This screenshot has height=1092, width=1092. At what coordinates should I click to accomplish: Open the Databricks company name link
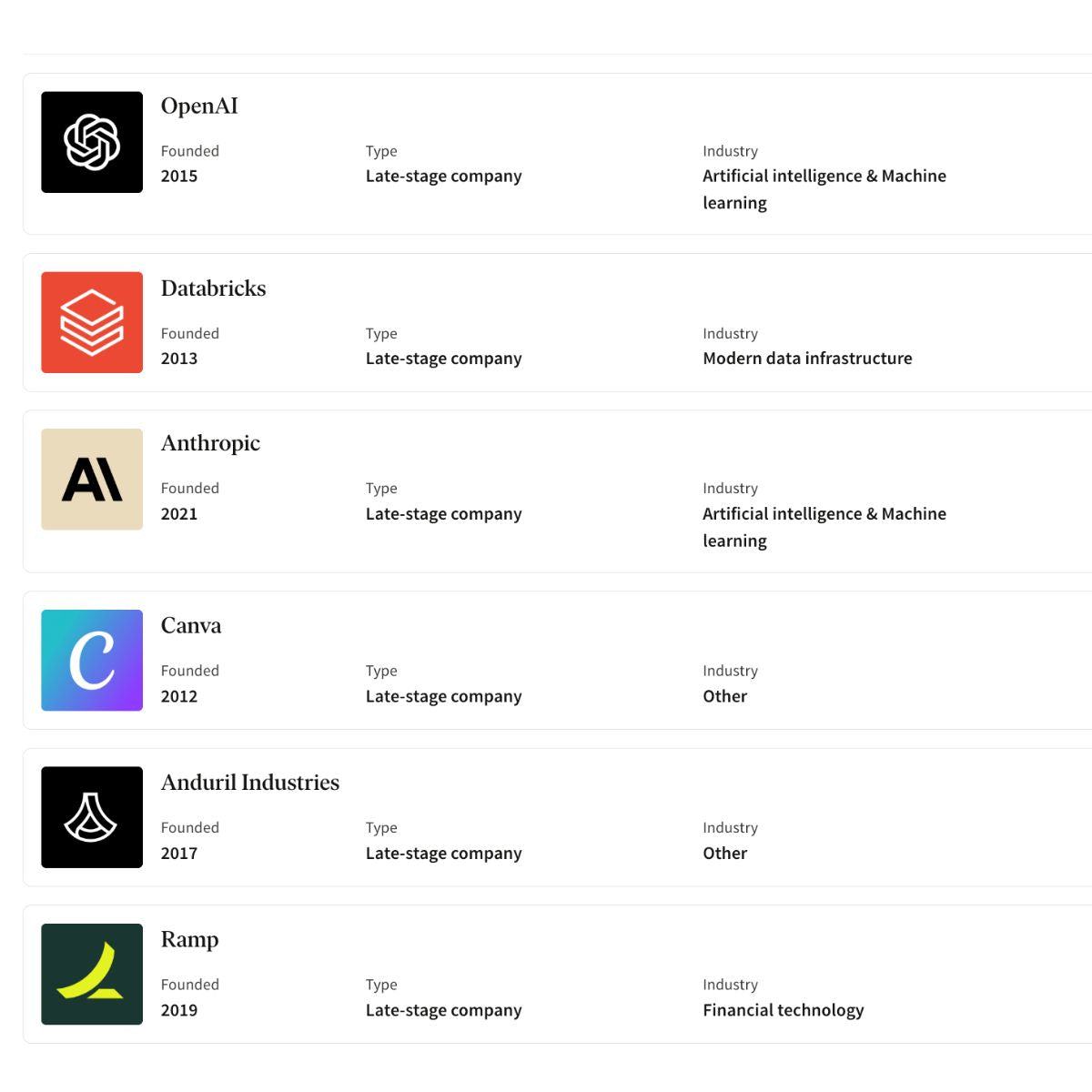214,288
